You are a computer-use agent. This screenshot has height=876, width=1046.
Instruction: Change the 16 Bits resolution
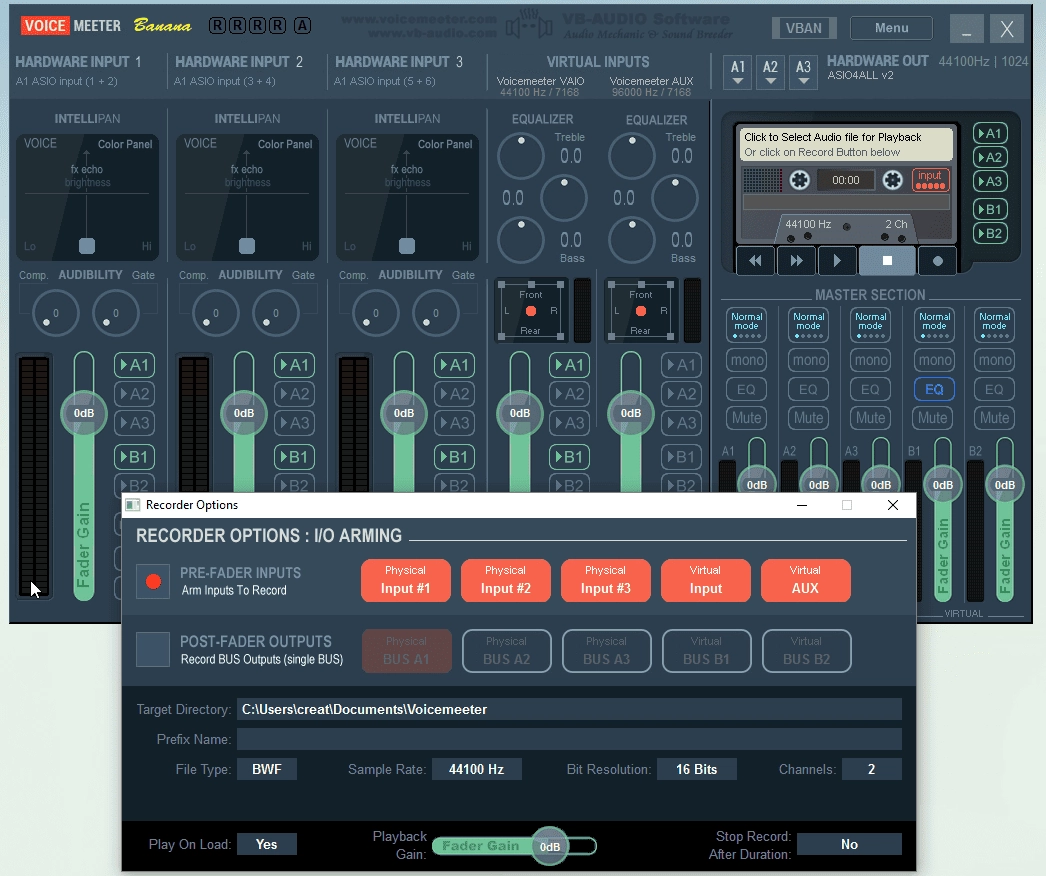coord(696,769)
